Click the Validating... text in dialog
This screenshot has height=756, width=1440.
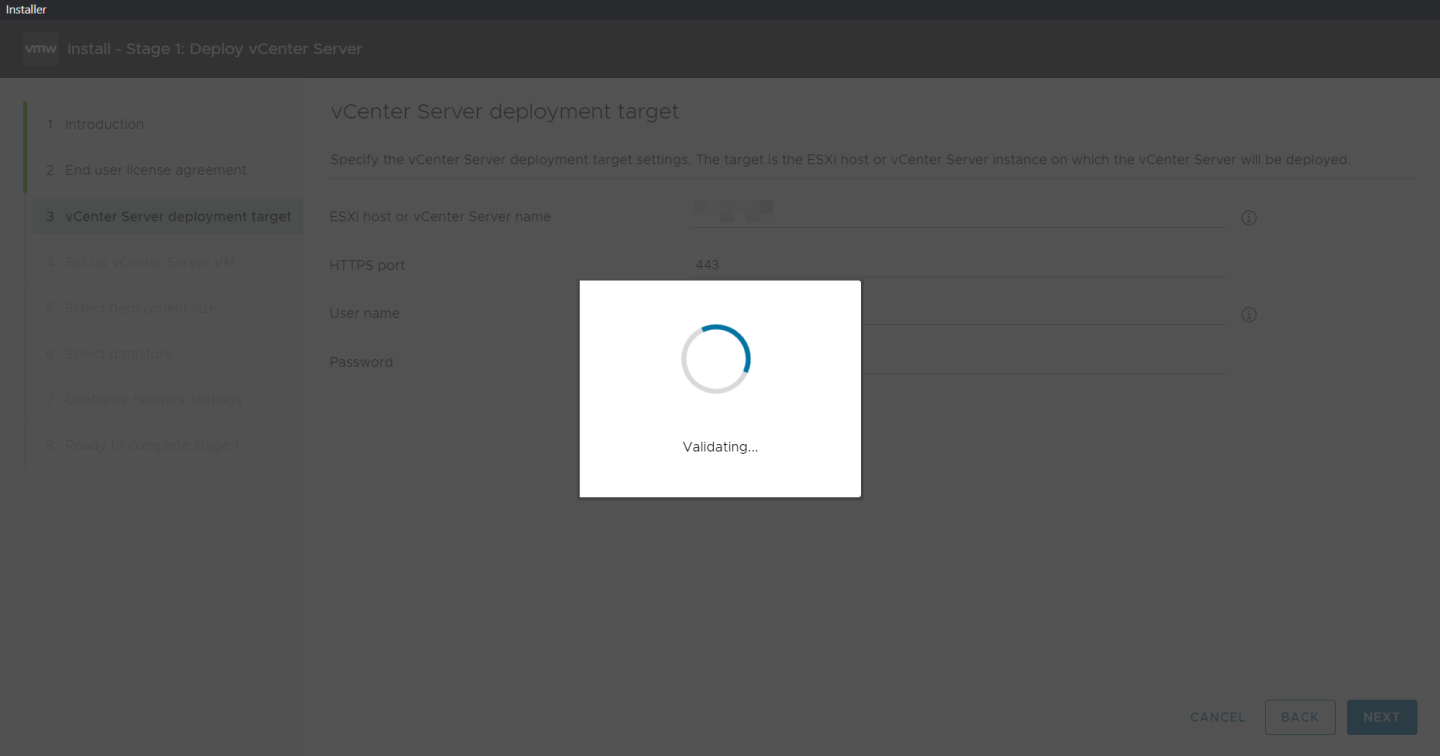[720, 448]
